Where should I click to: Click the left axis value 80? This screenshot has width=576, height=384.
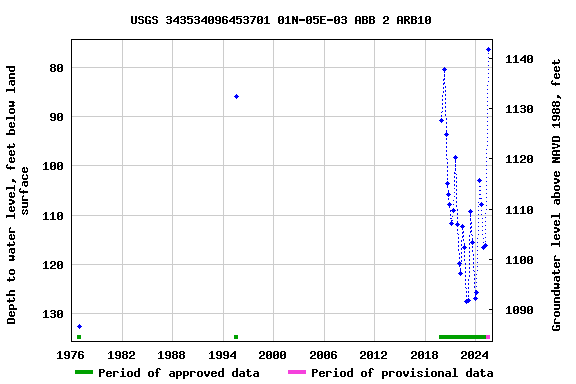[56, 68]
